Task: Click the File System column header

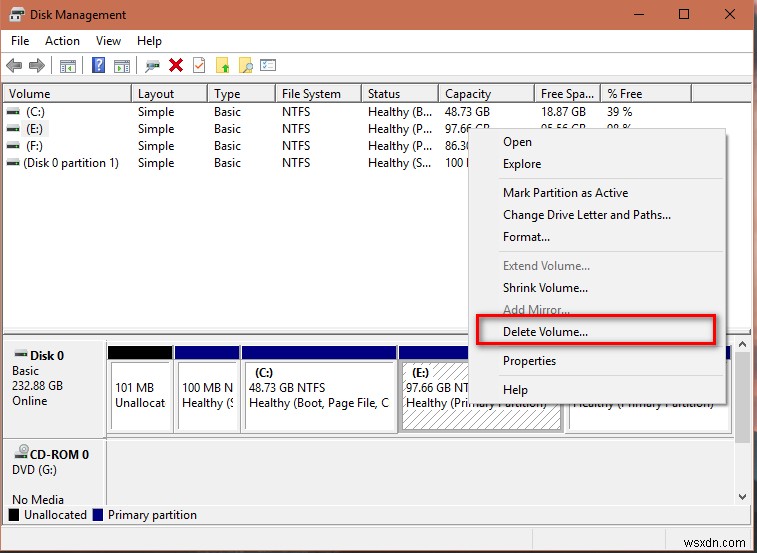Action: point(311,94)
